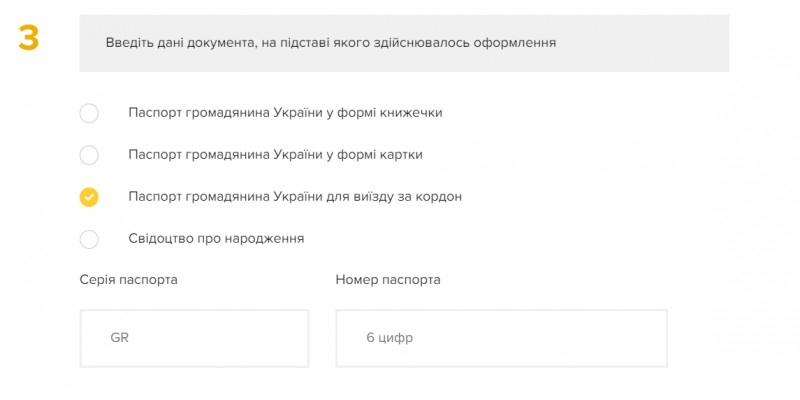Click the 'Свідоцтво про народження' label text
Image resolution: width=800 pixels, height=400 pixels.
tap(216, 239)
